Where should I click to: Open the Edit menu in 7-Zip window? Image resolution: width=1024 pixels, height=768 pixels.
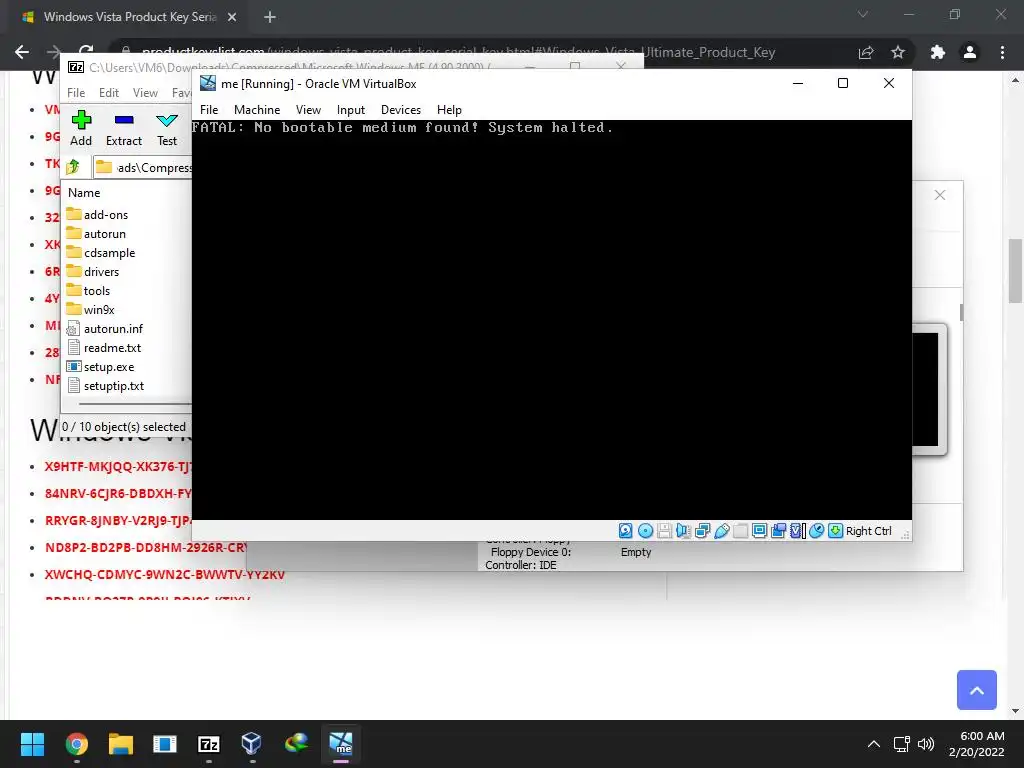click(x=108, y=93)
